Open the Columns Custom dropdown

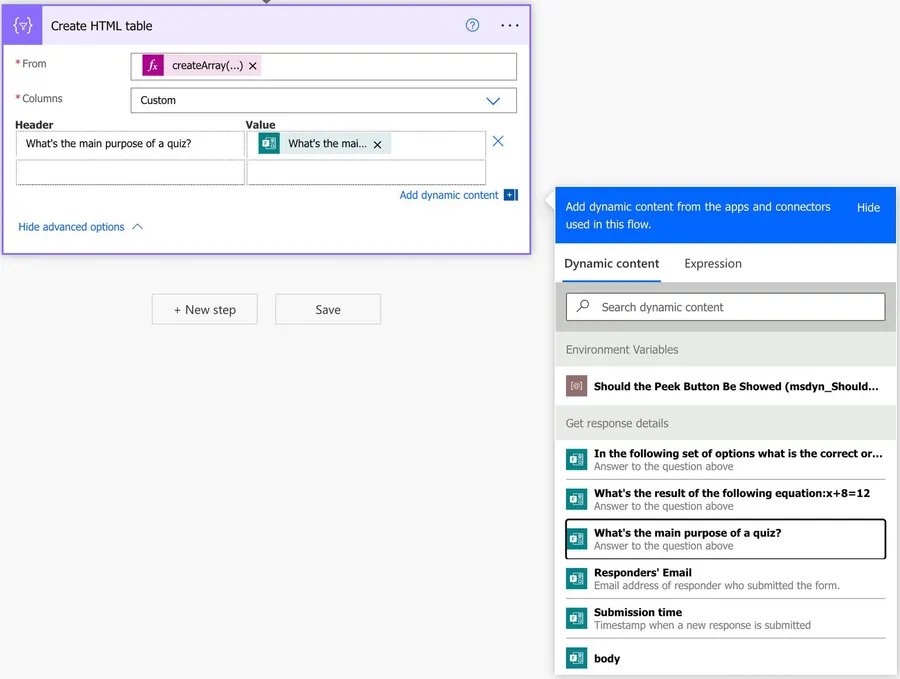click(323, 100)
